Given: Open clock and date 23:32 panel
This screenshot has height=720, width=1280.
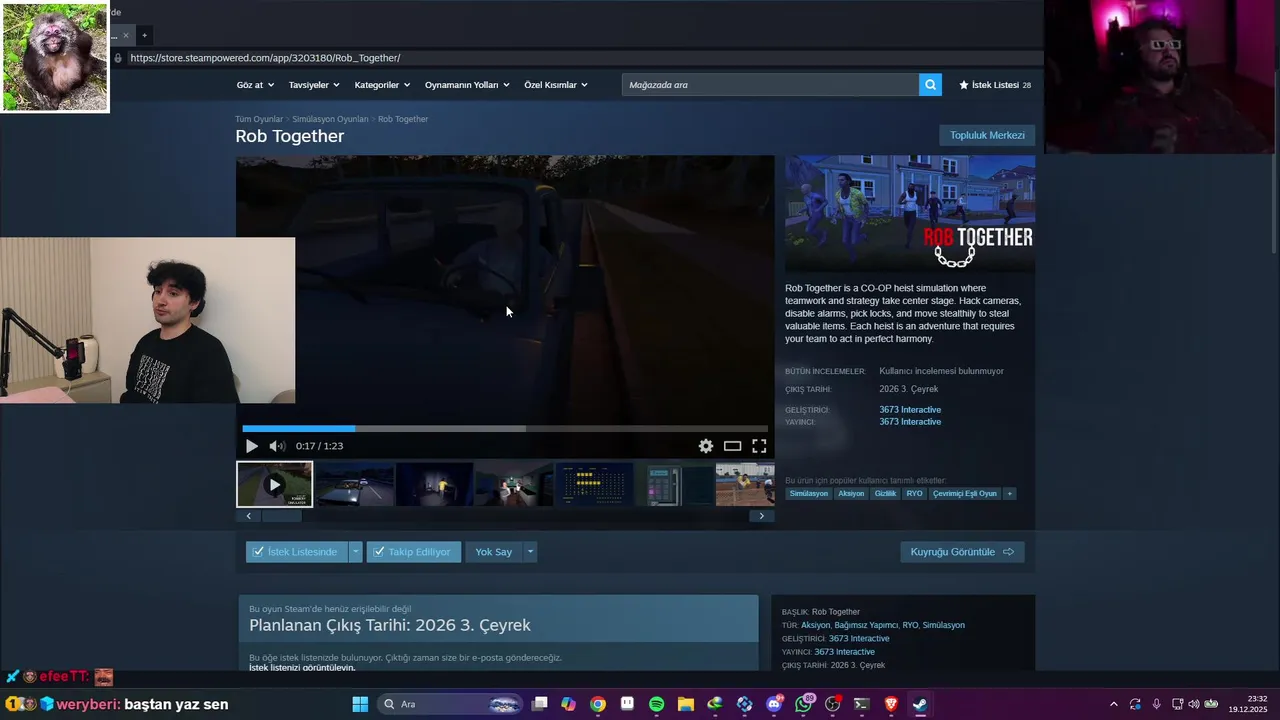Looking at the screenshot, I should (1248, 704).
